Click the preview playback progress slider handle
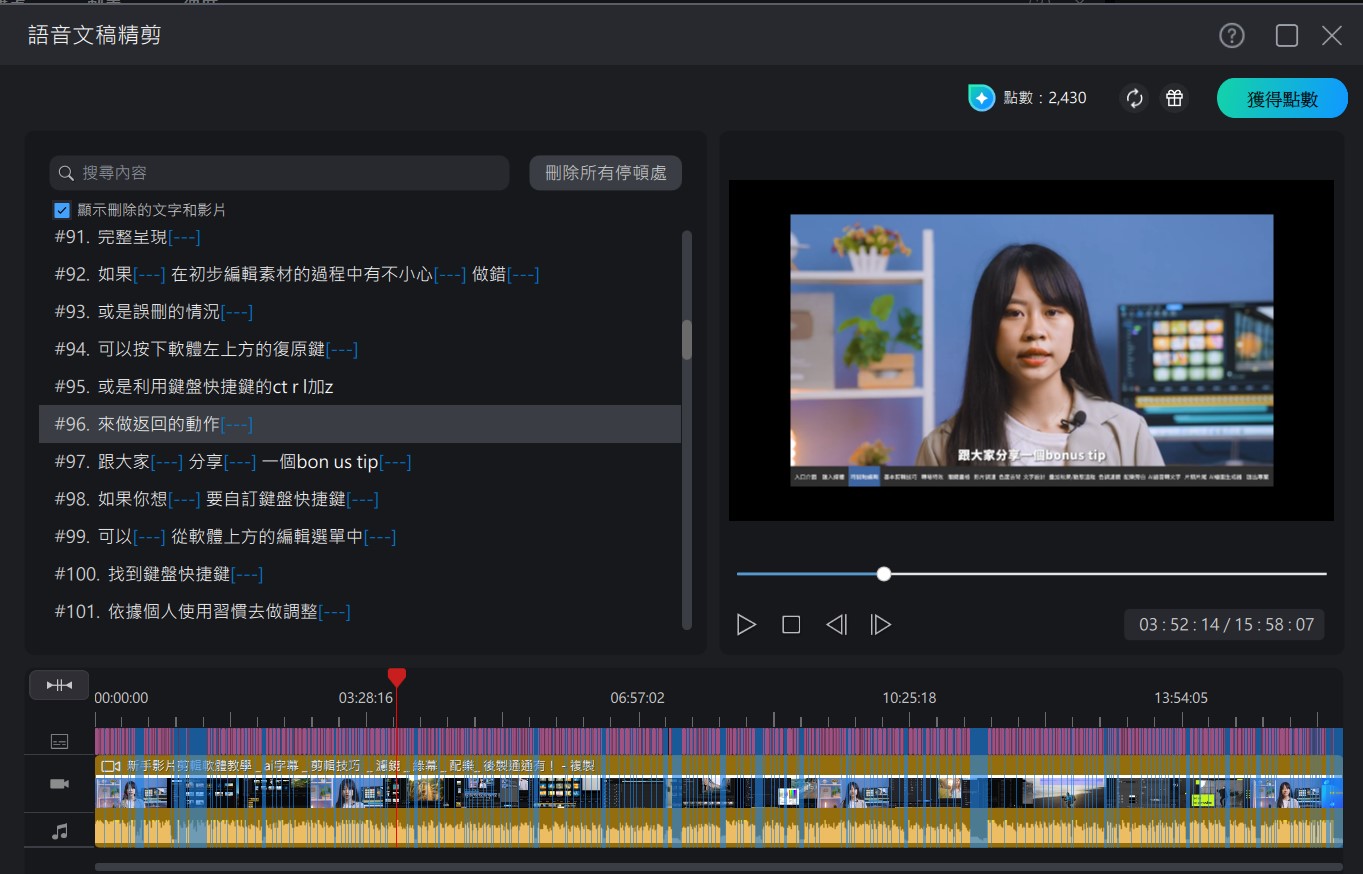 883,574
